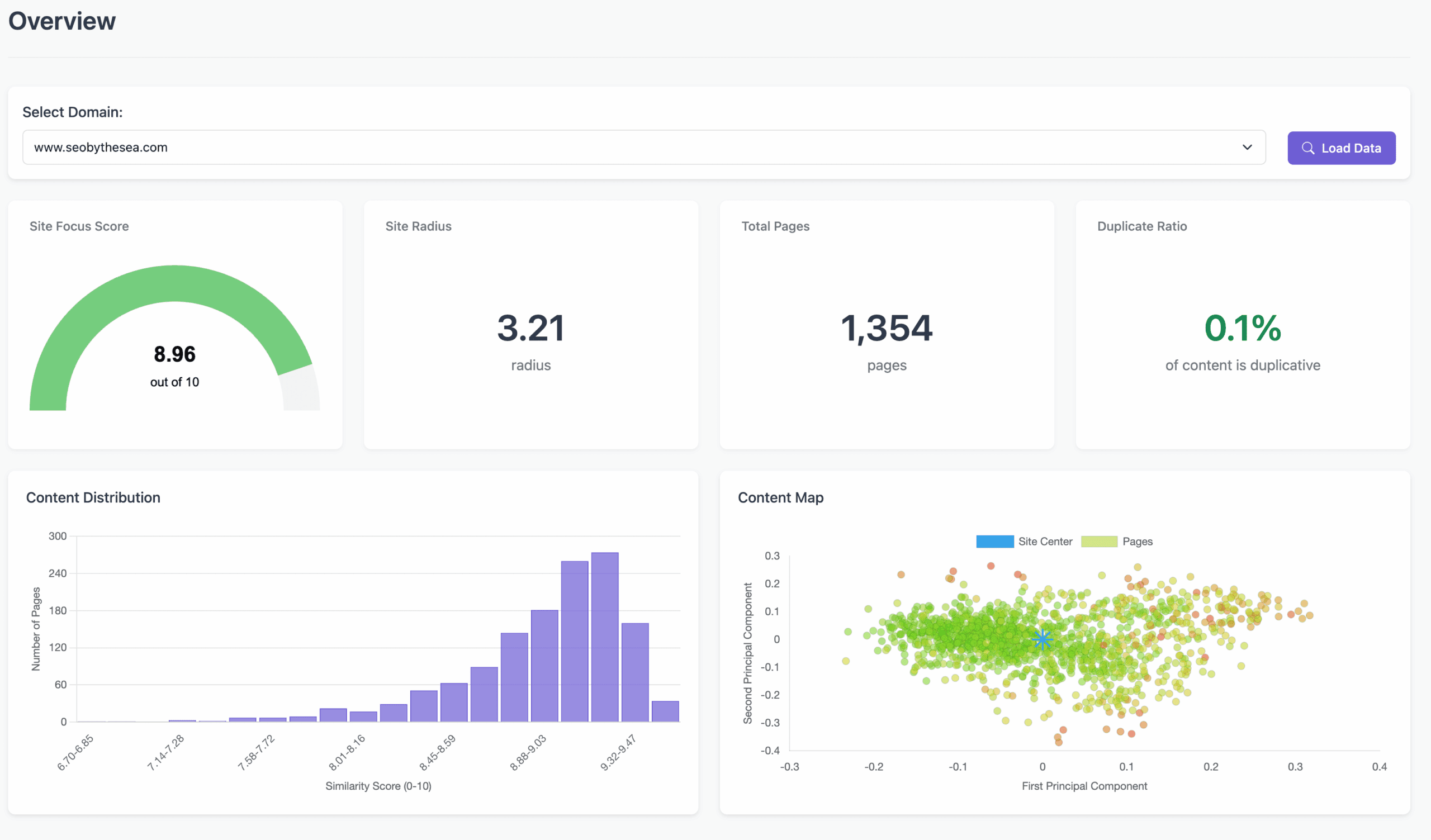Click the 1,354 Total Pages value
The height and width of the screenshot is (840, 1431).
point(886,328)
